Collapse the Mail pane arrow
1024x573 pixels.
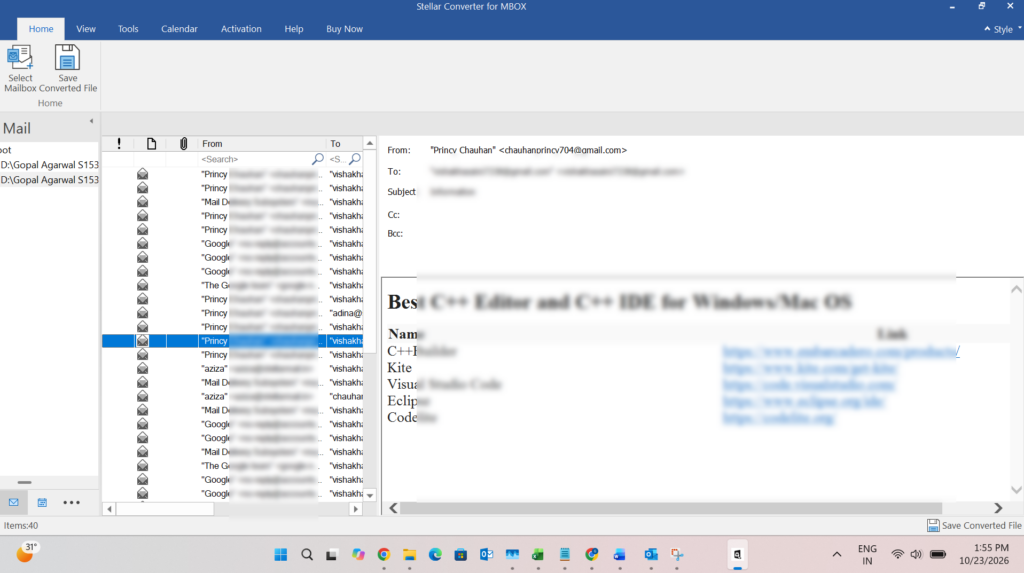click(91, 121)
